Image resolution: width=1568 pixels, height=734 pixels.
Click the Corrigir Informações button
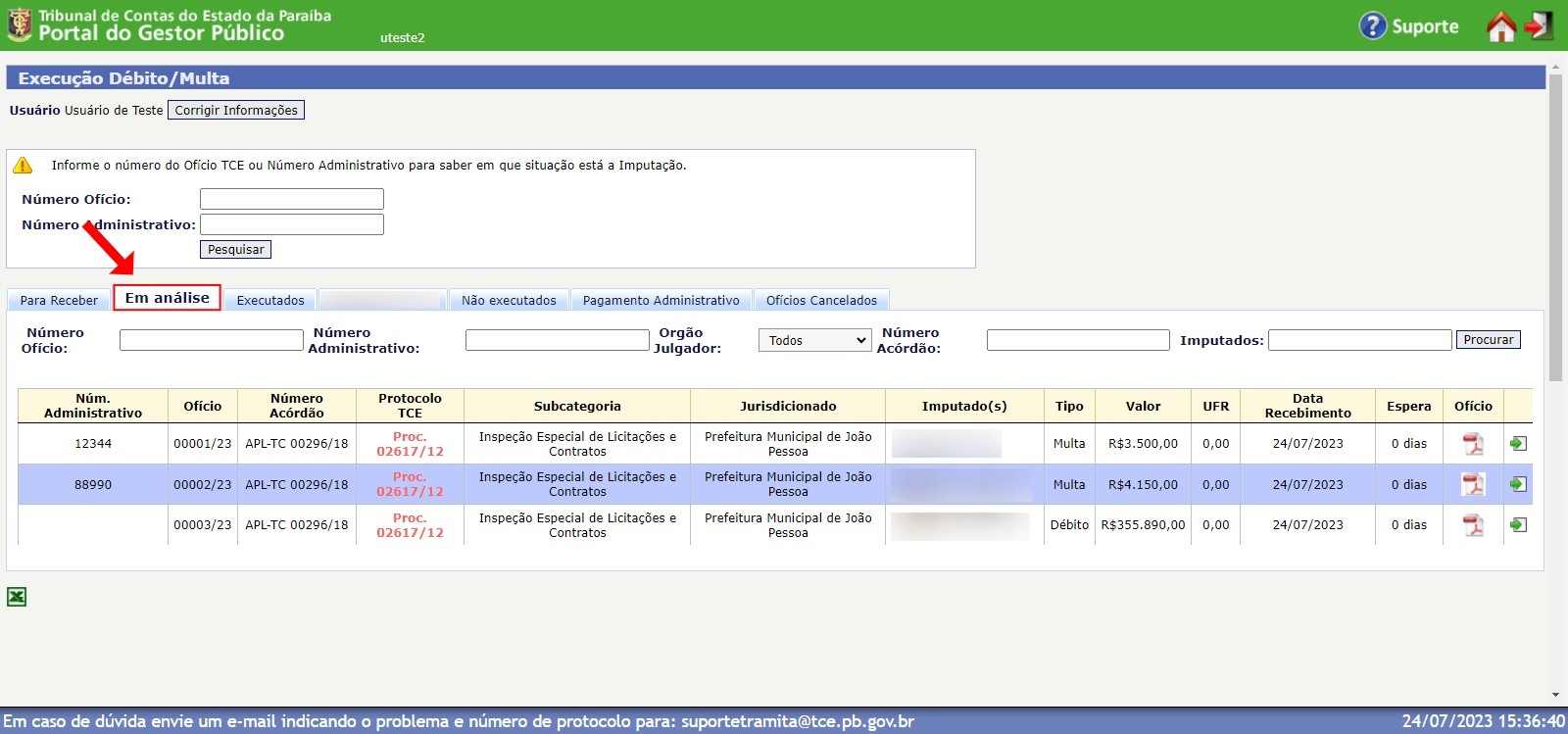click(x=236, y=110)
